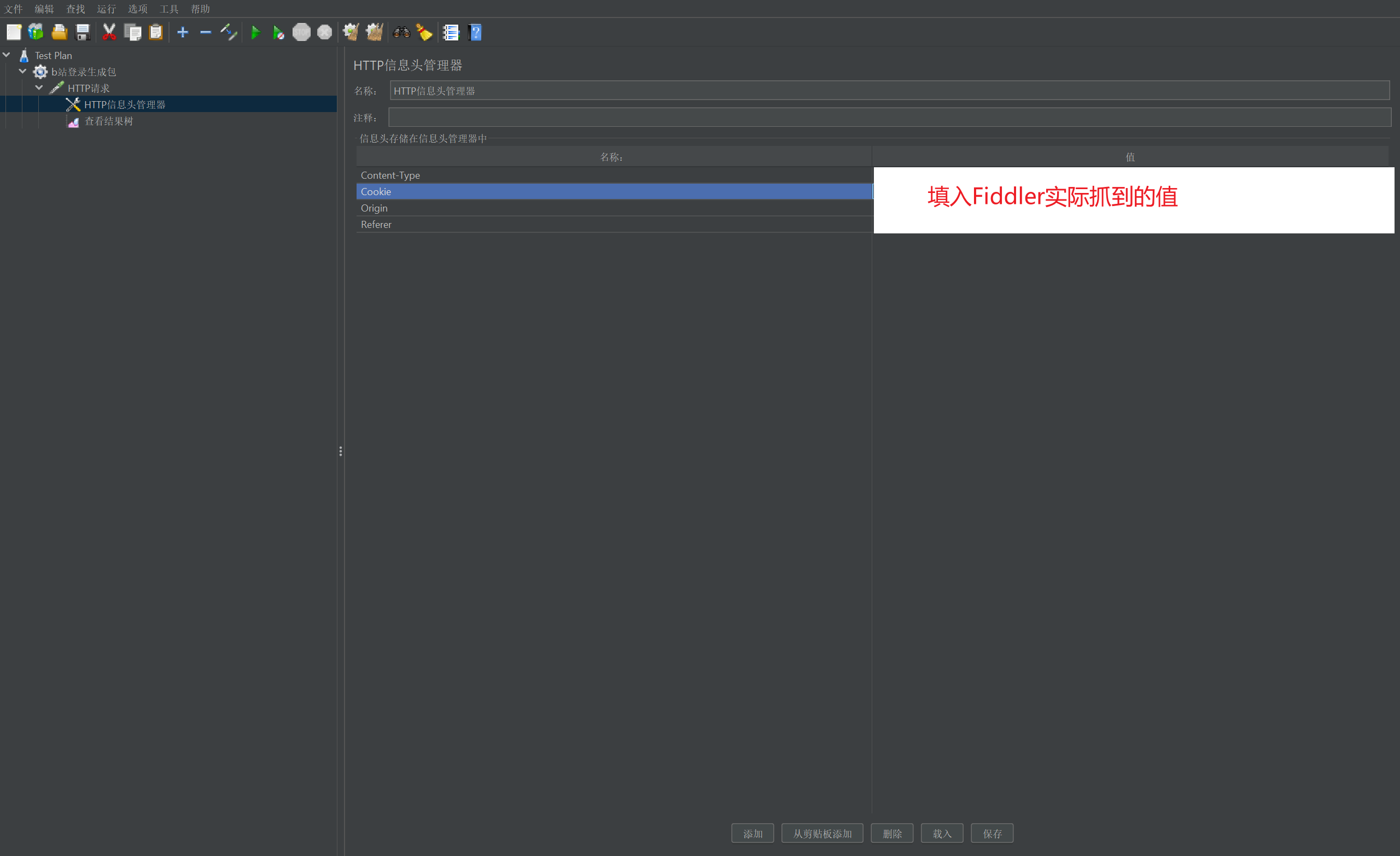
Task: Click the Templates icon in toolbar
Action: point(36,32)
